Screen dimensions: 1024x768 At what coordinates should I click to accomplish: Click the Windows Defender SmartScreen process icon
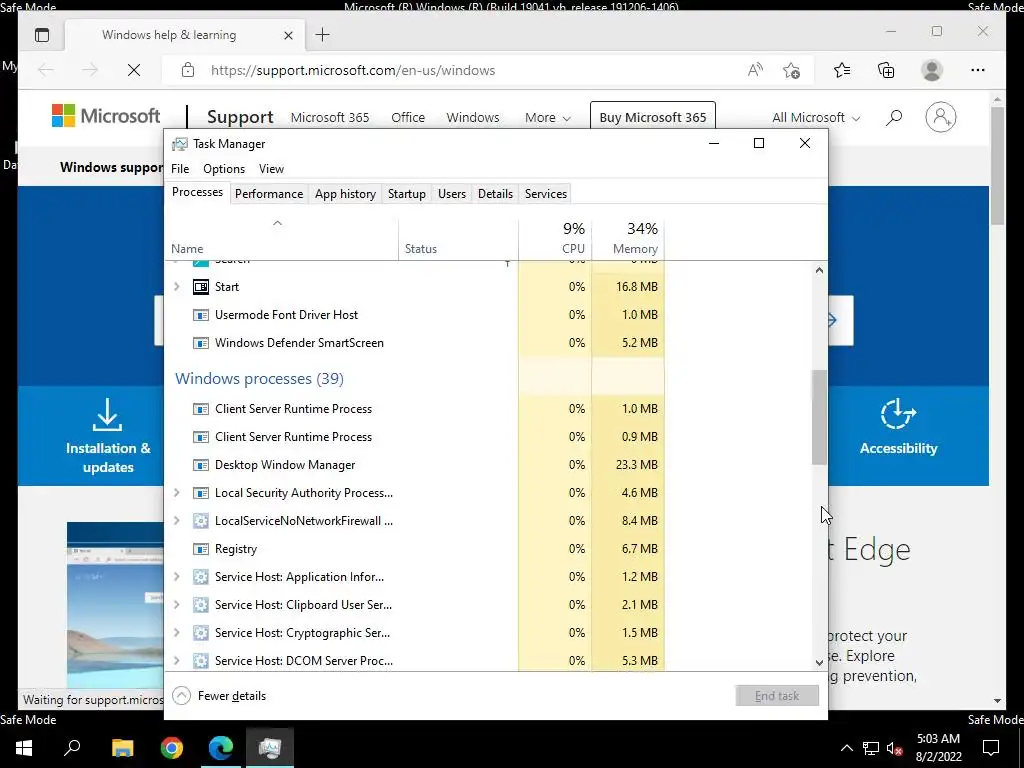200,343
